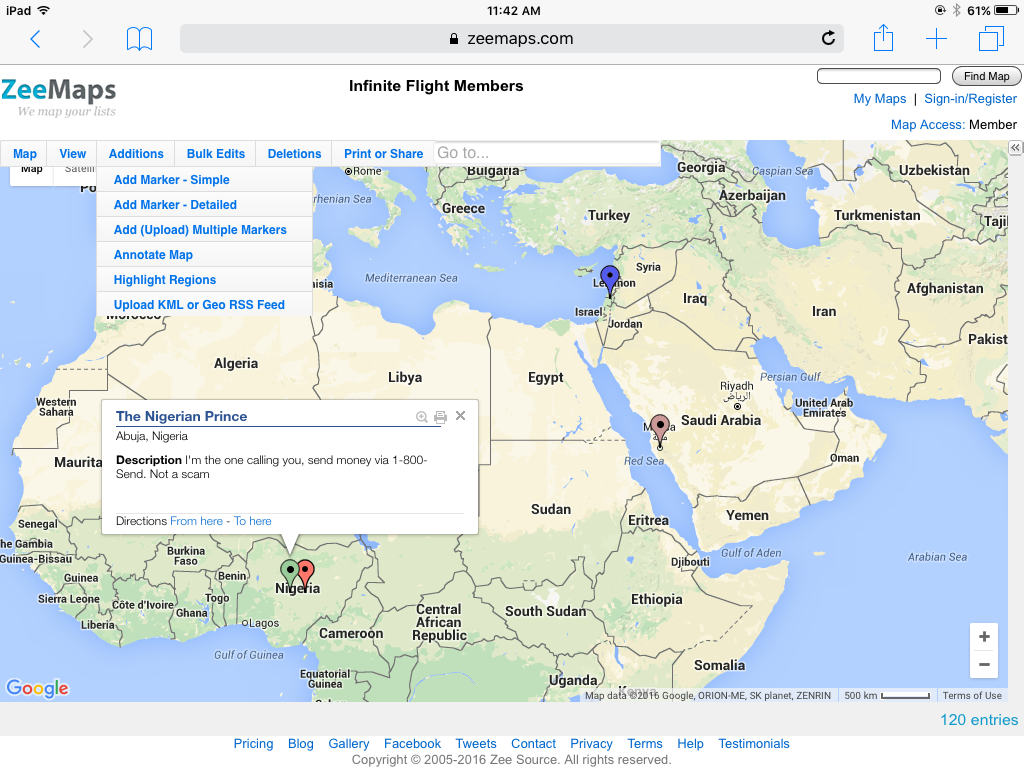Collapse the side panel with double-arrow icon
Image resolution: width=1024 pixels, height=768 pixels.
click(1015, 148)
